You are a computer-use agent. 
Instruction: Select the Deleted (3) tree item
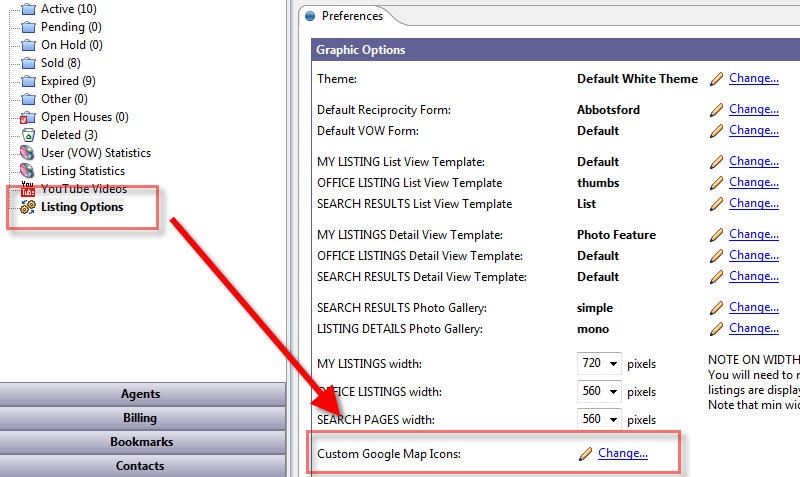[x=69, y=135]
